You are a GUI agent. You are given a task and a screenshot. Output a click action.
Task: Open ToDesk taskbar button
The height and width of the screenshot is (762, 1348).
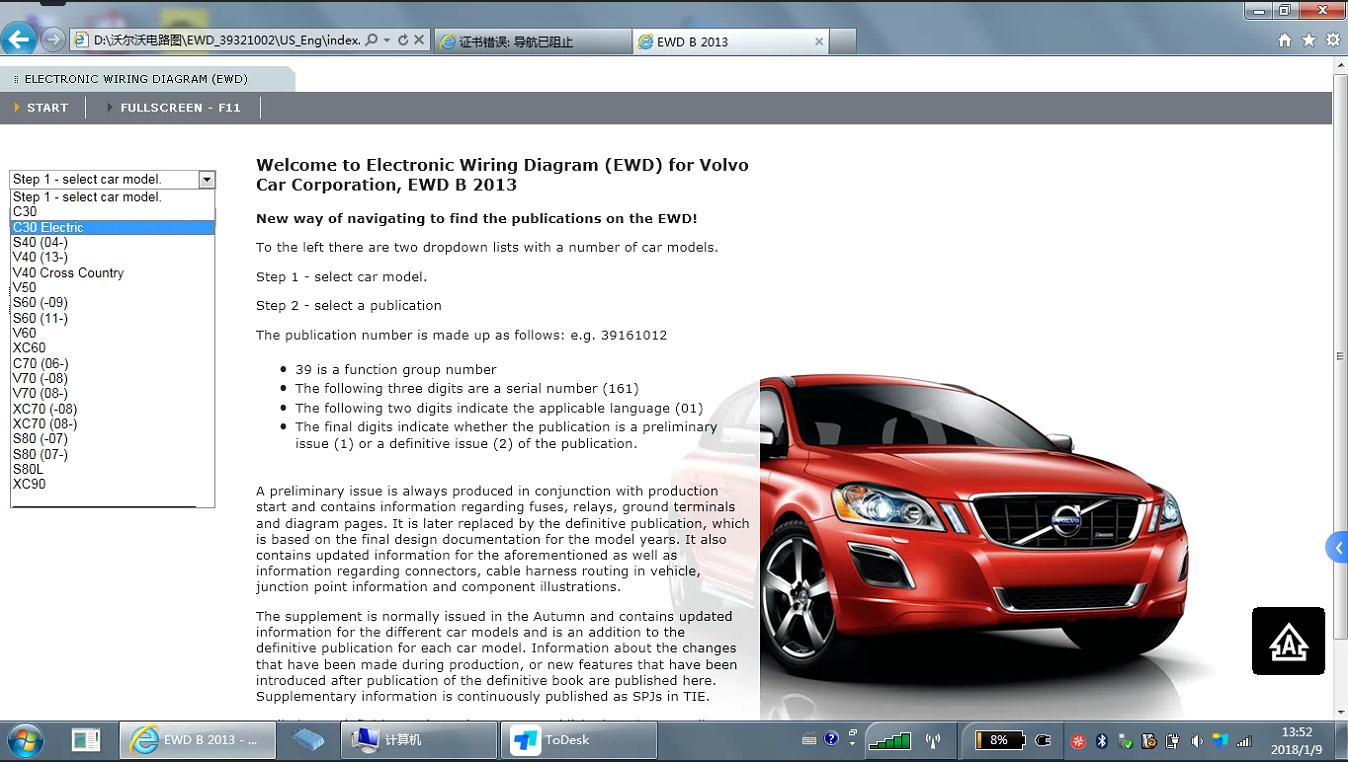point(580,740)
